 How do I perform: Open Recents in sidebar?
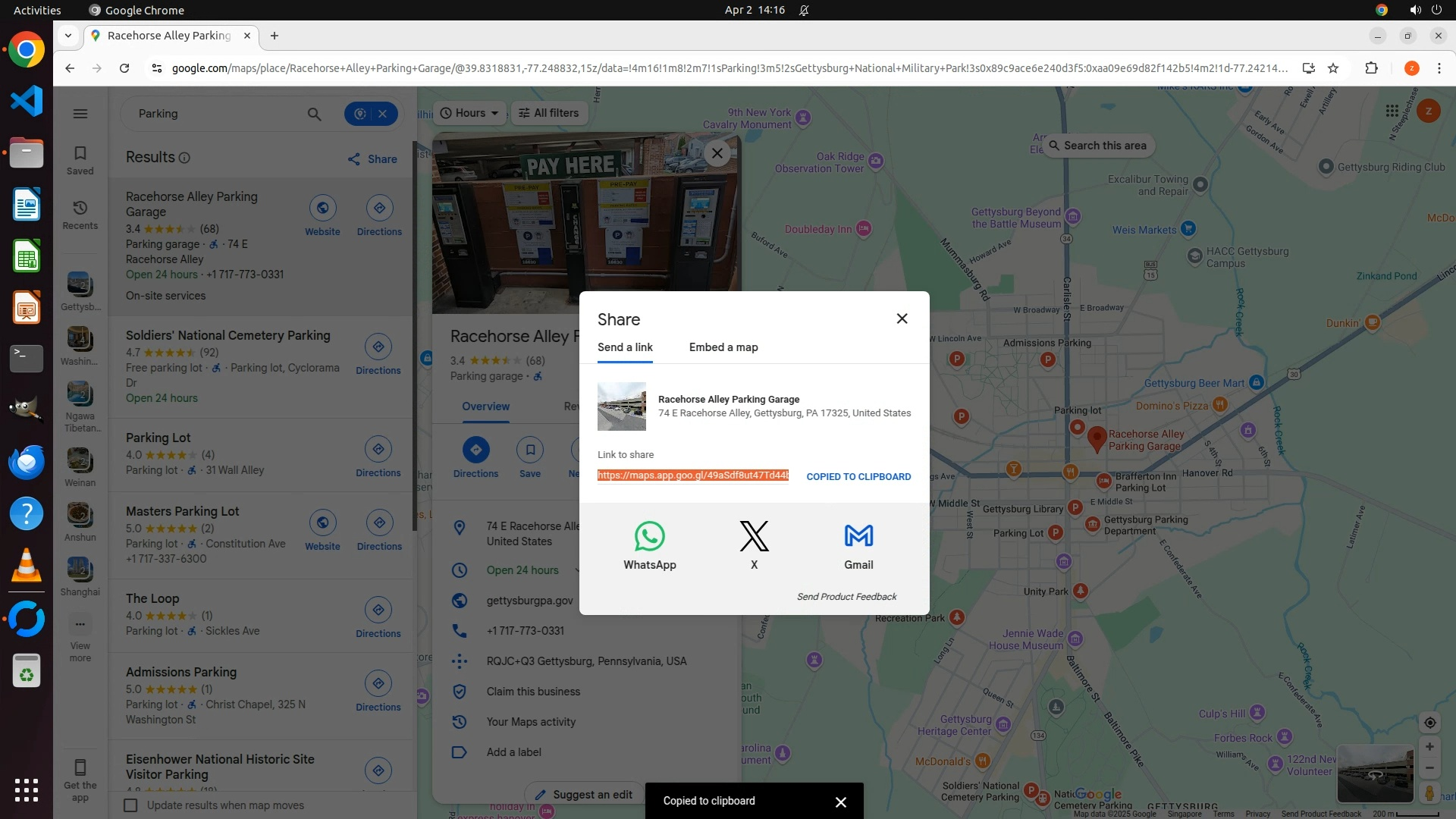[80, 214]
